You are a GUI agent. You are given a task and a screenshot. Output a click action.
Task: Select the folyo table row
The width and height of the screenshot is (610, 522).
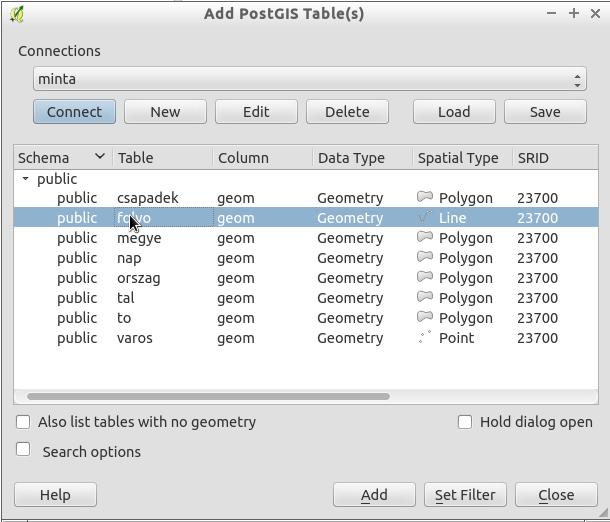coord(306,218)
